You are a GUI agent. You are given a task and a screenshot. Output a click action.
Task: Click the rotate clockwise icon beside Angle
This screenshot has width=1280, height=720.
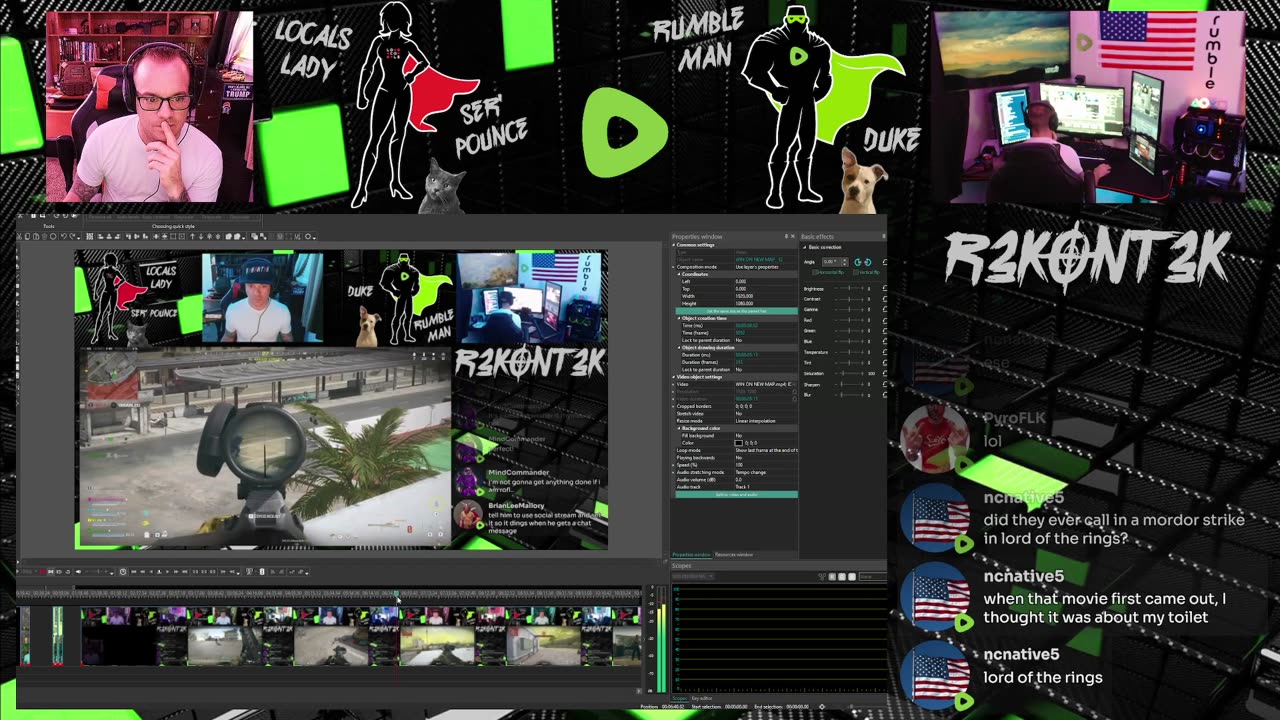tap(868, 262)
